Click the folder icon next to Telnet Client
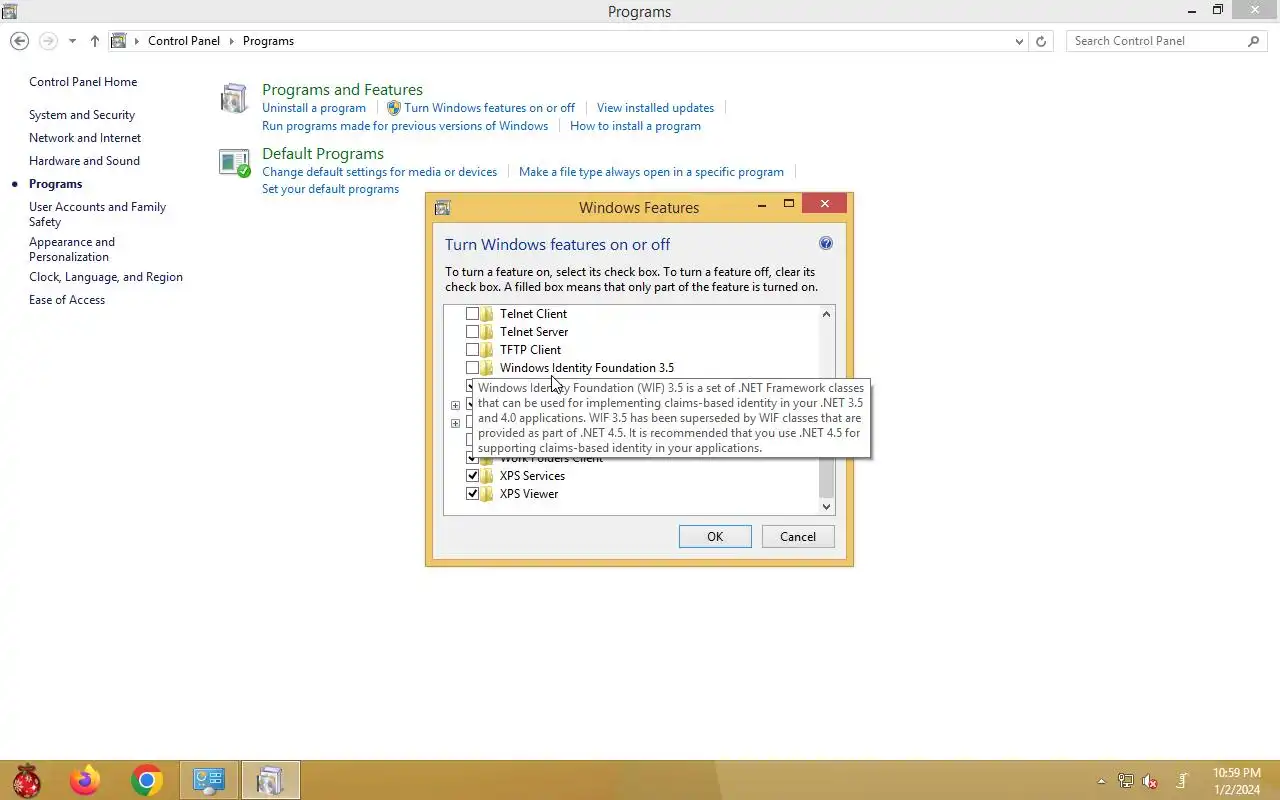The height and width of the screenshot is (800, 1280). [488, 314]
